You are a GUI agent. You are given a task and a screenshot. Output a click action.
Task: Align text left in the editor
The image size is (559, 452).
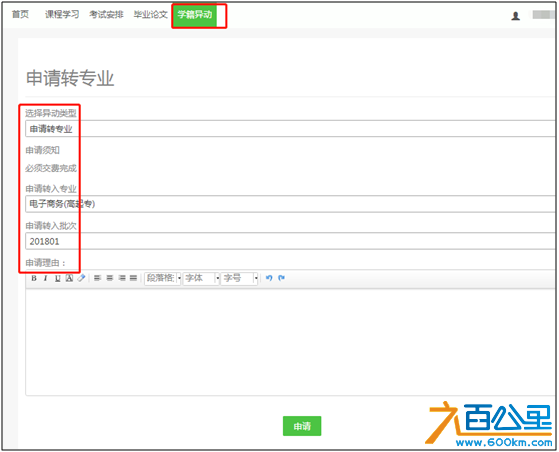pyautogui.click(x=97, y=278)
